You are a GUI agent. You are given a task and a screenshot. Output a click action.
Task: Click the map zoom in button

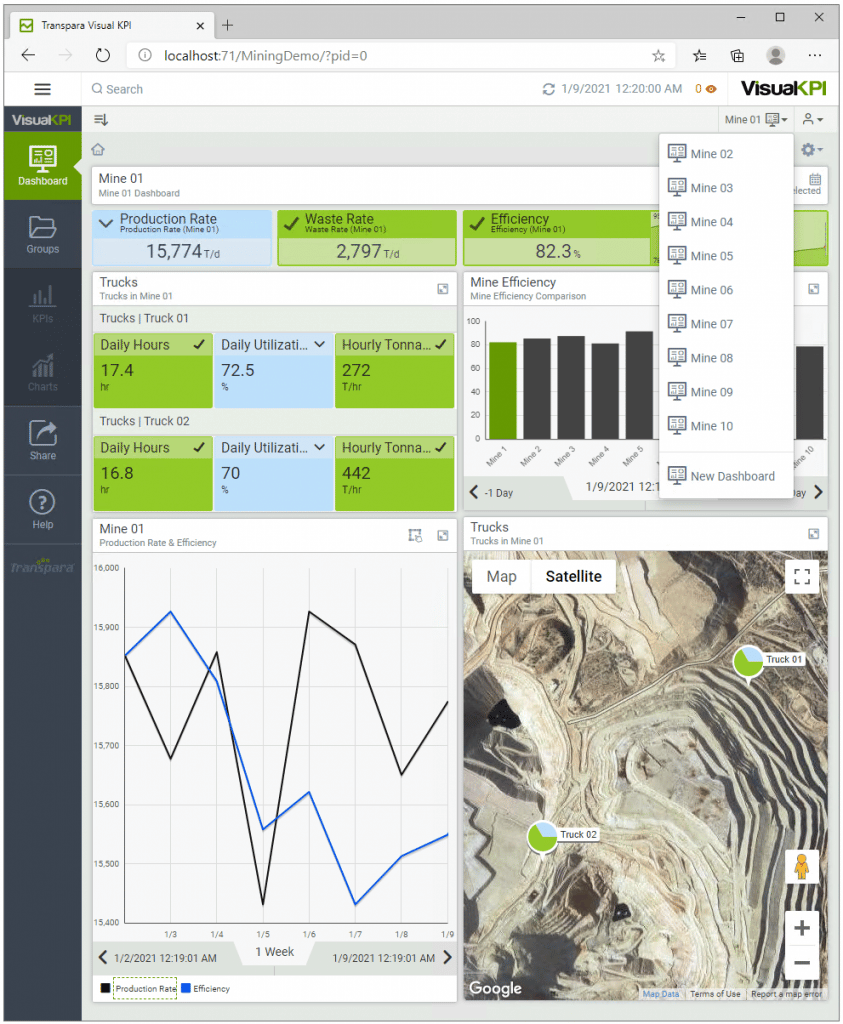tap(801, 927)
